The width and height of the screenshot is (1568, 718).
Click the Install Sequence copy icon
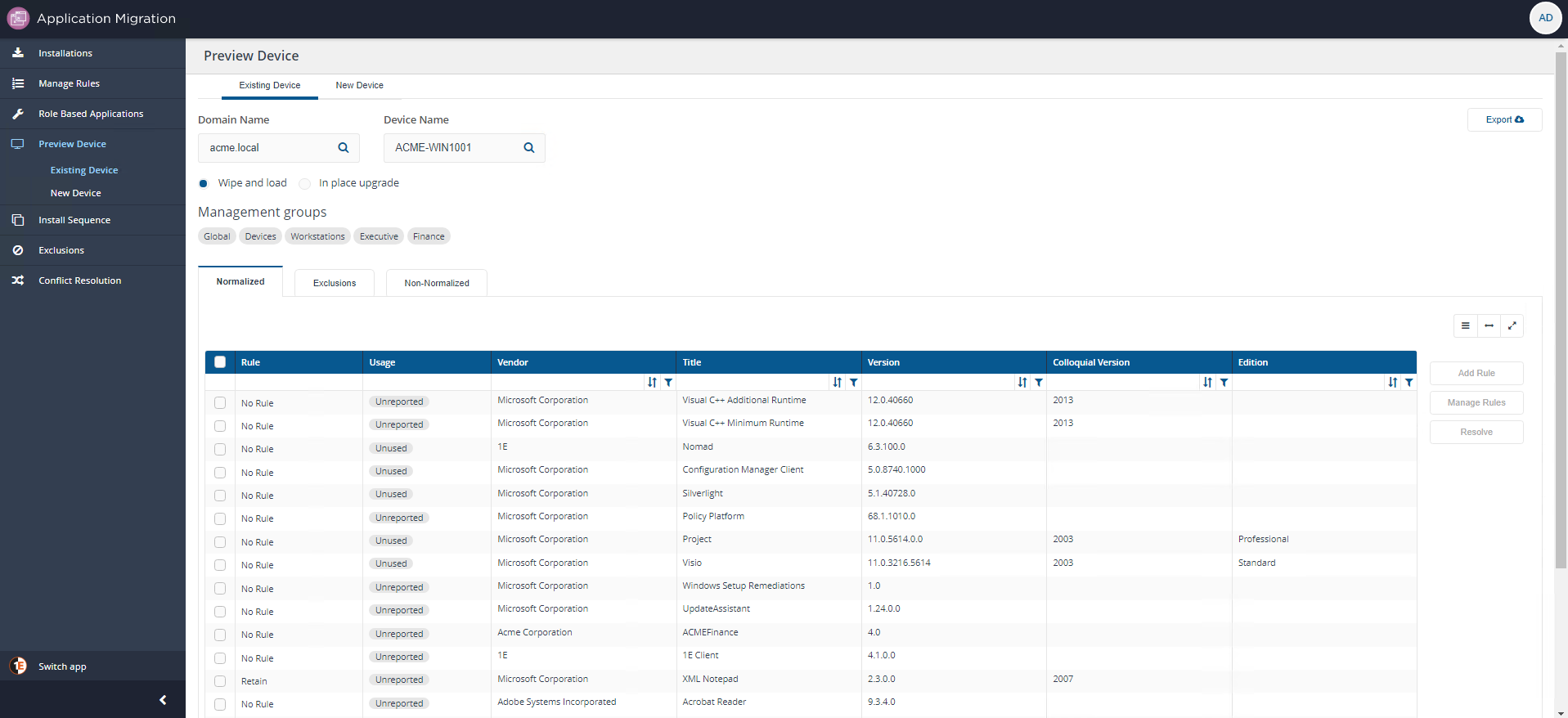coord(18,220)
